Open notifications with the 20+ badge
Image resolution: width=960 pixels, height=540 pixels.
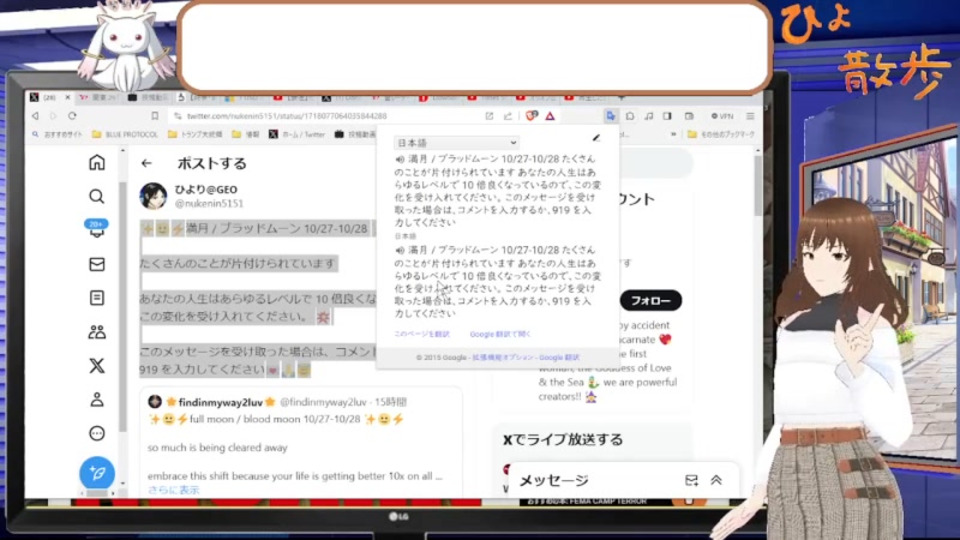tap(97, 229)
